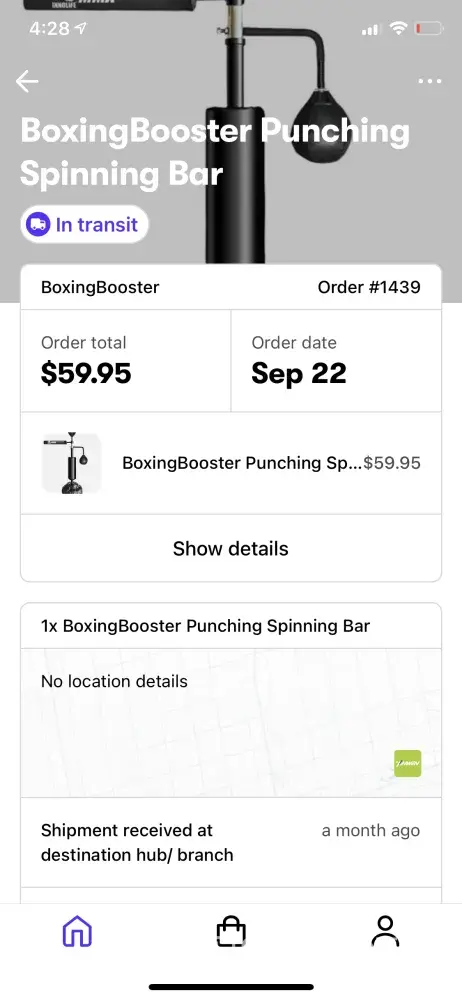Open the Shipment received at destination hub entry
Screen dimensions: 462x1000
(231, 842)
